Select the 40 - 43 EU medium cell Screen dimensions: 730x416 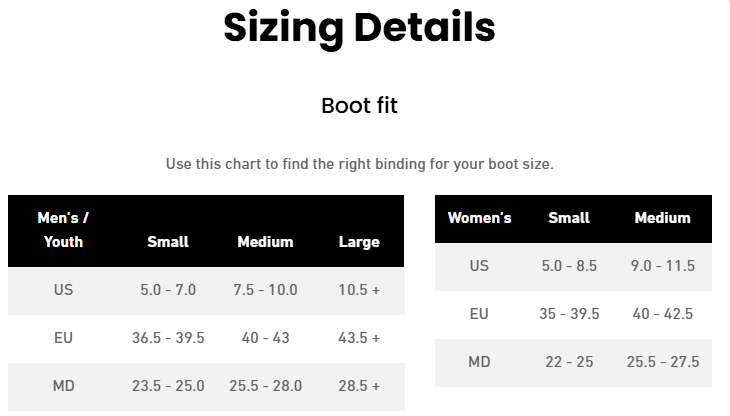265,338
